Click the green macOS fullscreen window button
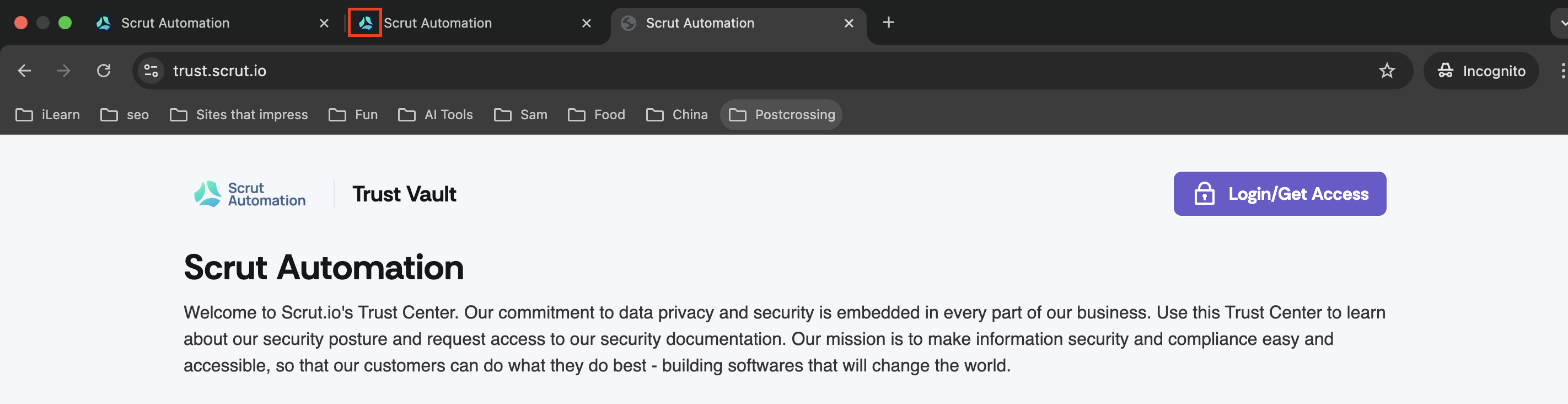This screenshot has height=404, width=1568. click(x=65, y=23)
